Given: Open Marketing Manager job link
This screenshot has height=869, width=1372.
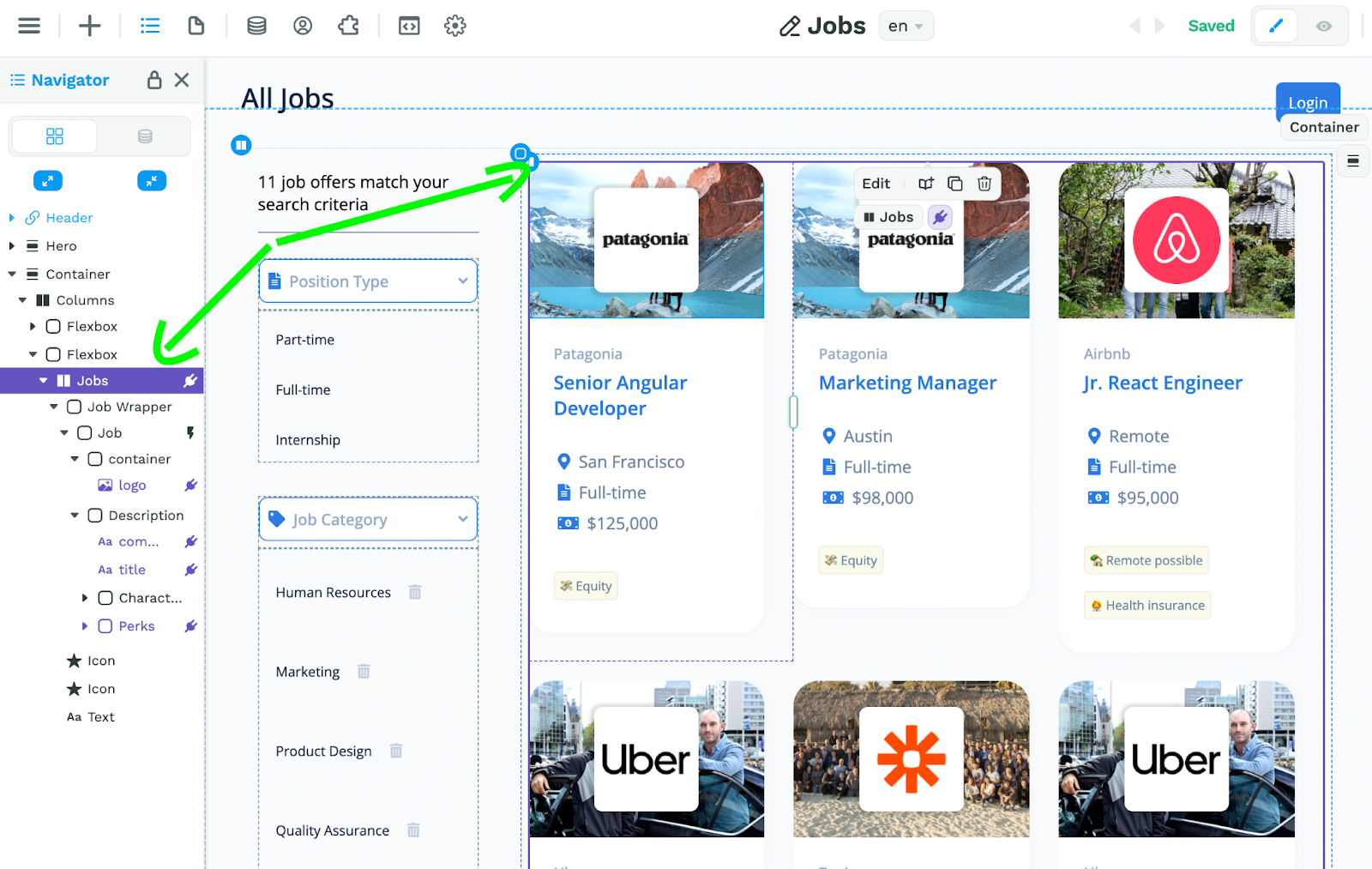Looking at the screenshot, I should (x=907, y=383).
